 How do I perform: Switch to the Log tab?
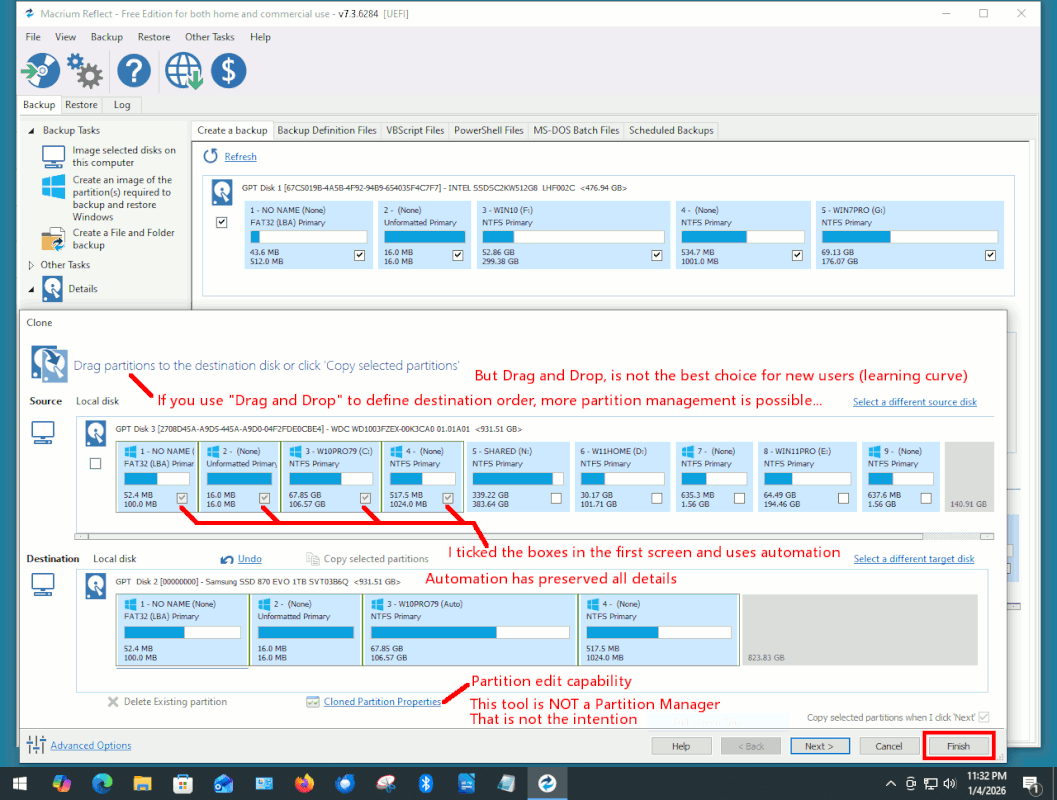(122, 104)
